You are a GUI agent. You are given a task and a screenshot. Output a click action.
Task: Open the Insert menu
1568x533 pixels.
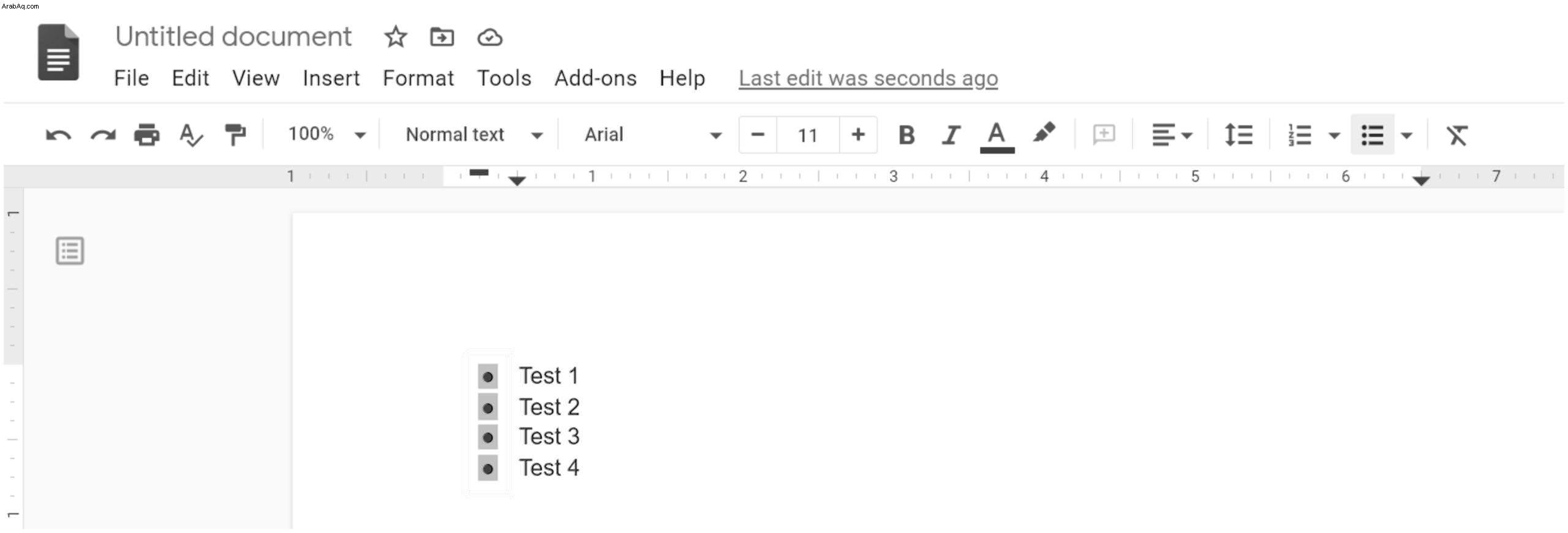[331, 78]
